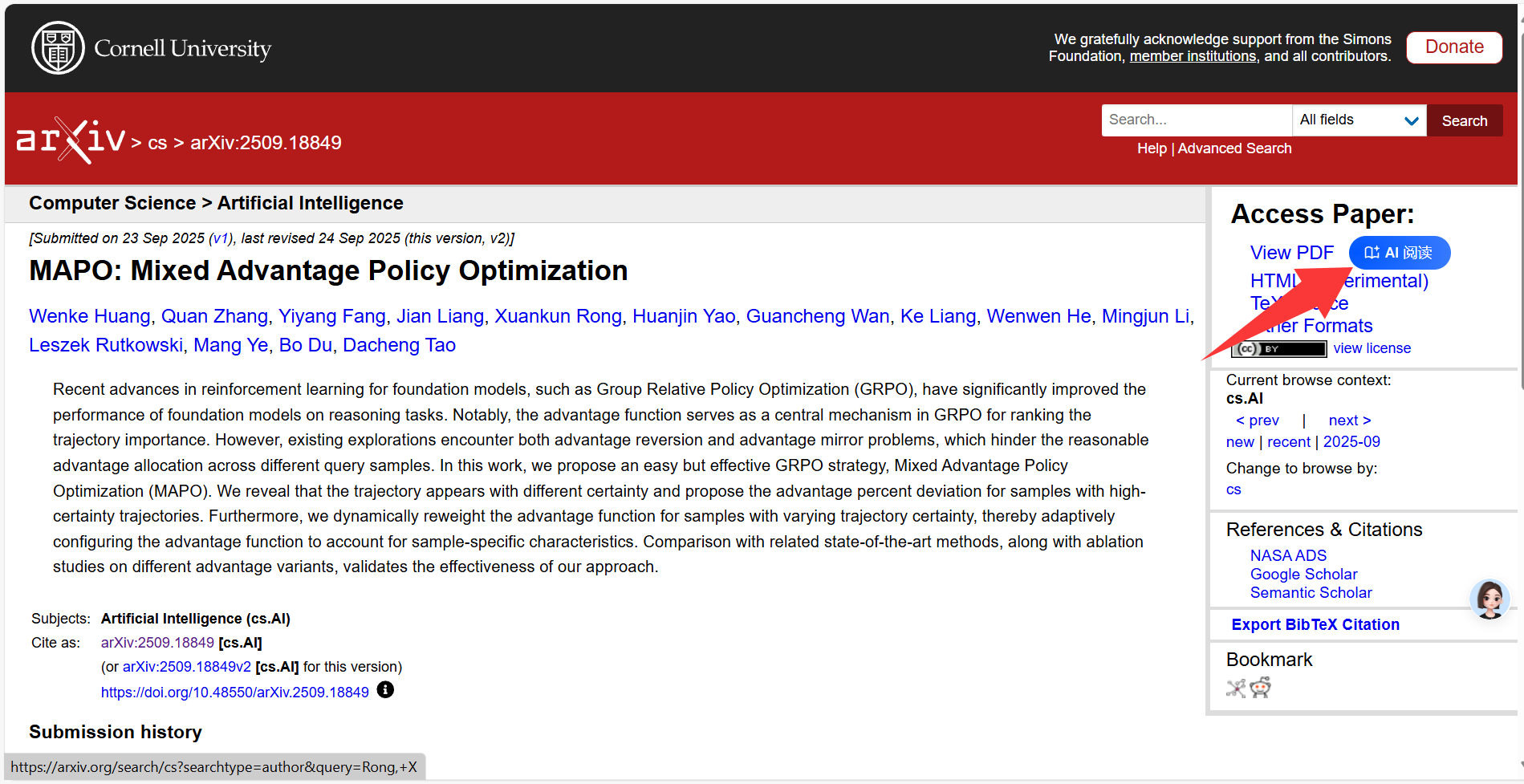Open View PDF link
Viewport: 1524px width, 784px height.
click(x=1291, y=253)
